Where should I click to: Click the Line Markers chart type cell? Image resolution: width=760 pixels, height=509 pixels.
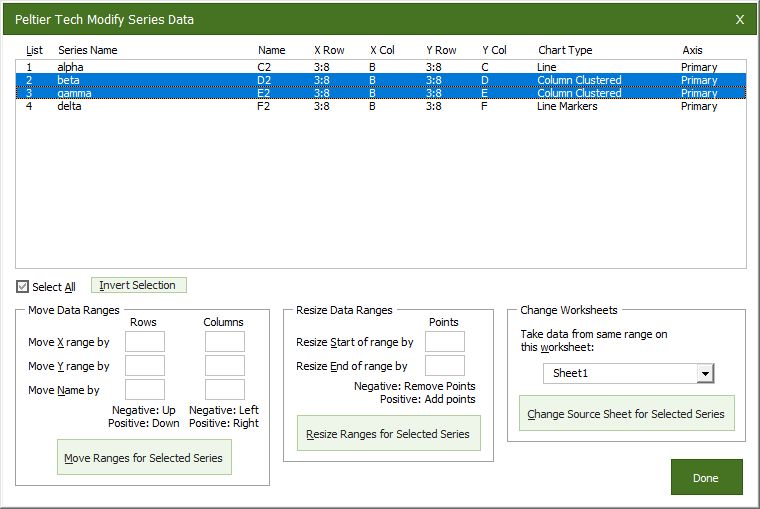[x=567, y=106]
